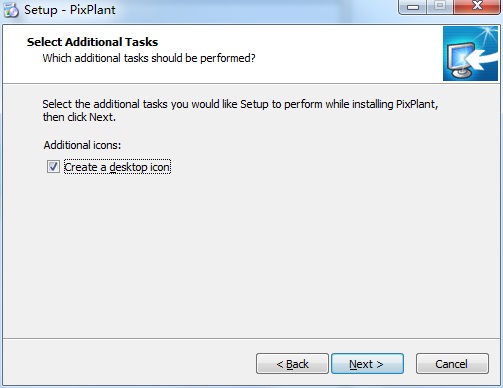Click the instruction text about installing PixPlant
This screenshot has width=503, height=388.
tap(240, 110)
